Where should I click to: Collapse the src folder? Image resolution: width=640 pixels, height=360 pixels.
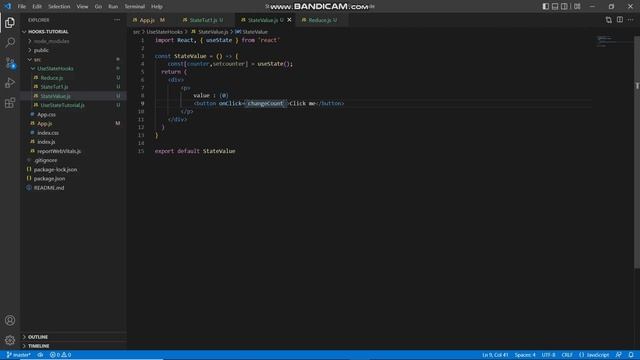[x=37, y=60]
